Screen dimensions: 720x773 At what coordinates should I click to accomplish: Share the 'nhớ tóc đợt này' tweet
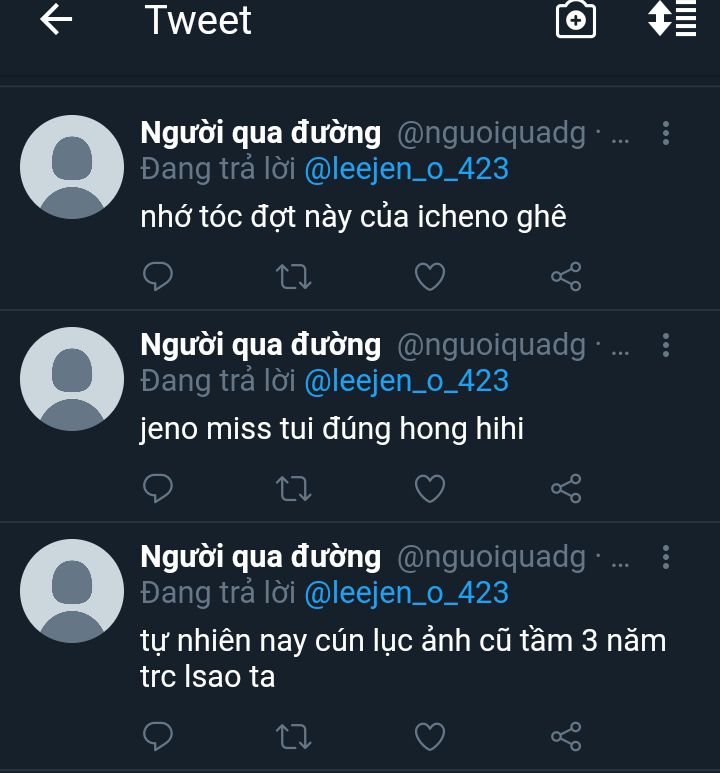click(x=566, y=276)
